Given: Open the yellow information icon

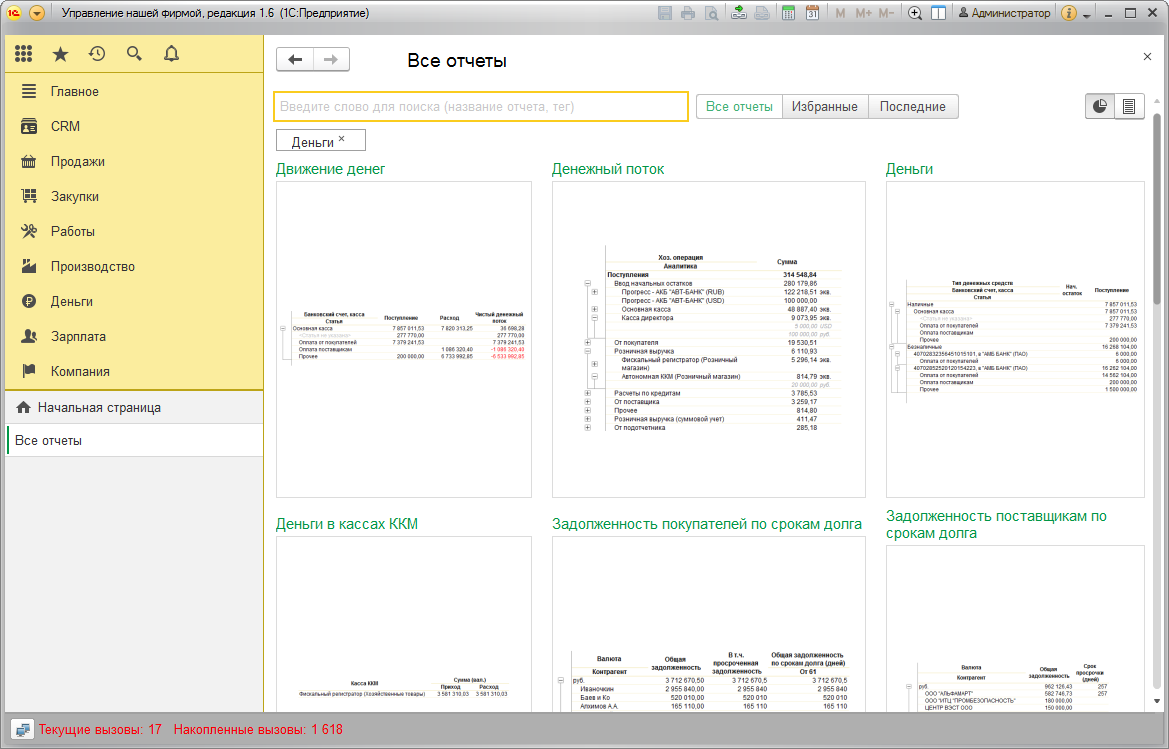Looking at the screenshot, I should coord(1068,13).
